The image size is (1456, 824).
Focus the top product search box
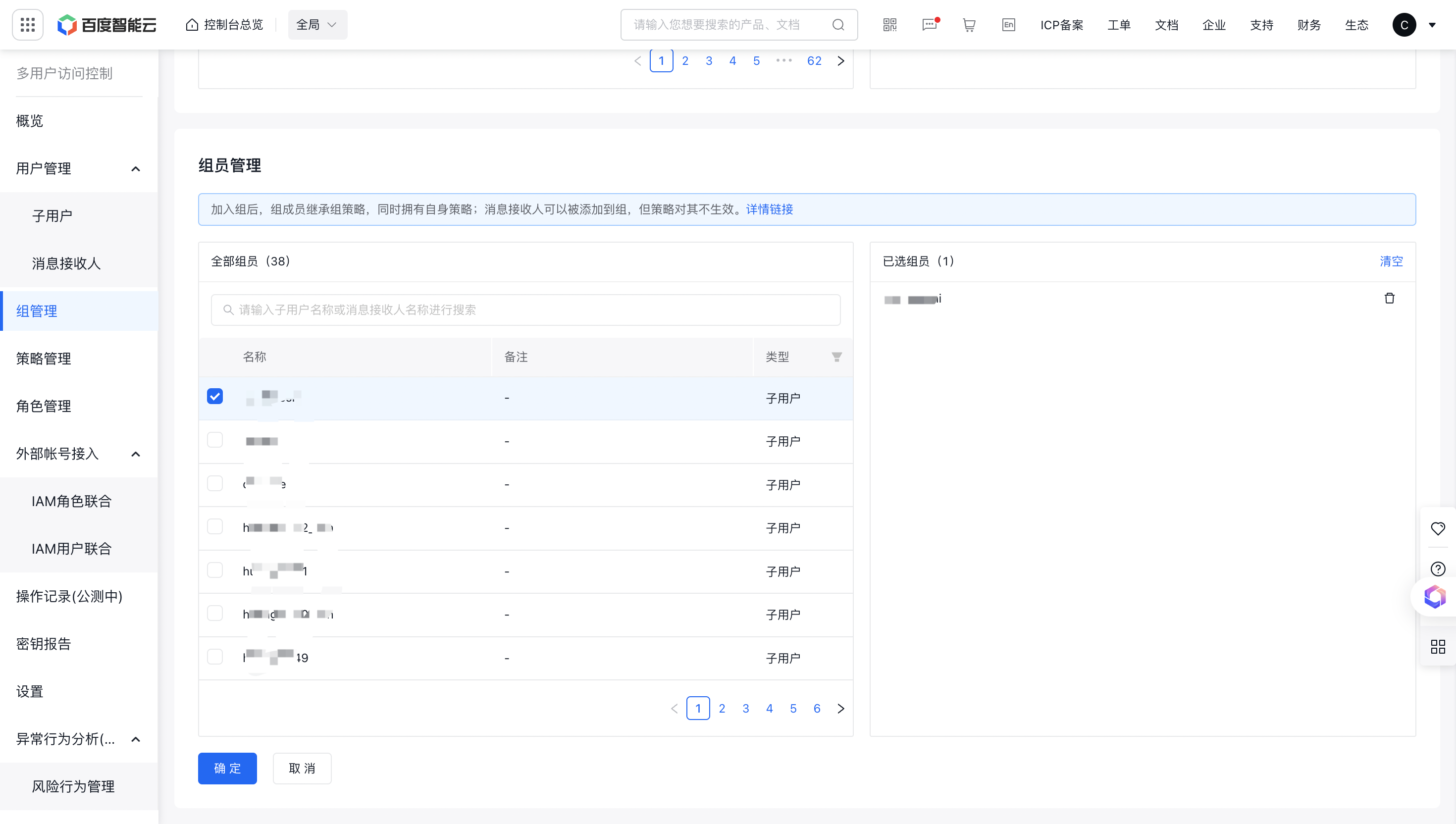(x=739, y=25)
